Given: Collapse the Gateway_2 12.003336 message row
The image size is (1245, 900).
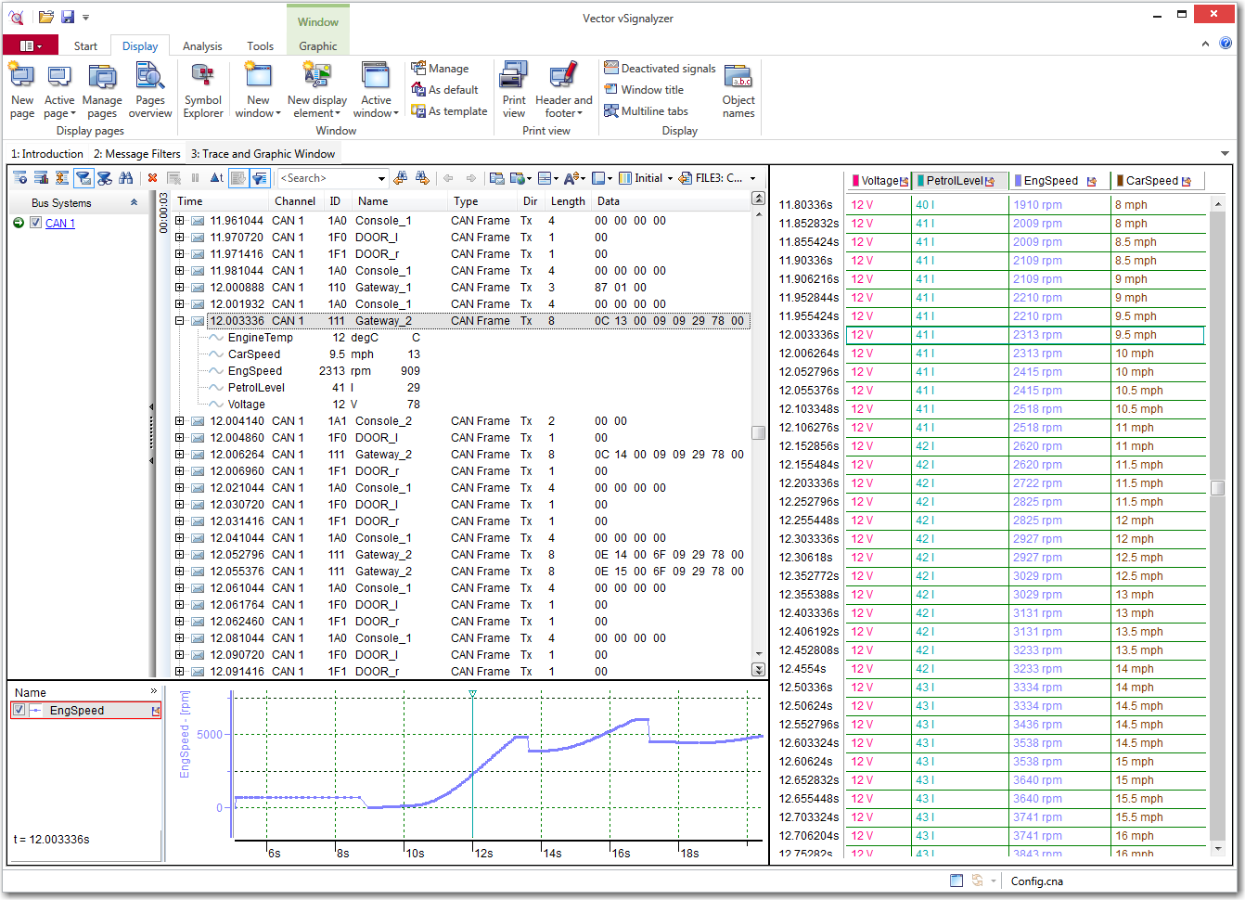Looking at the screenshot, I should 180,321.
